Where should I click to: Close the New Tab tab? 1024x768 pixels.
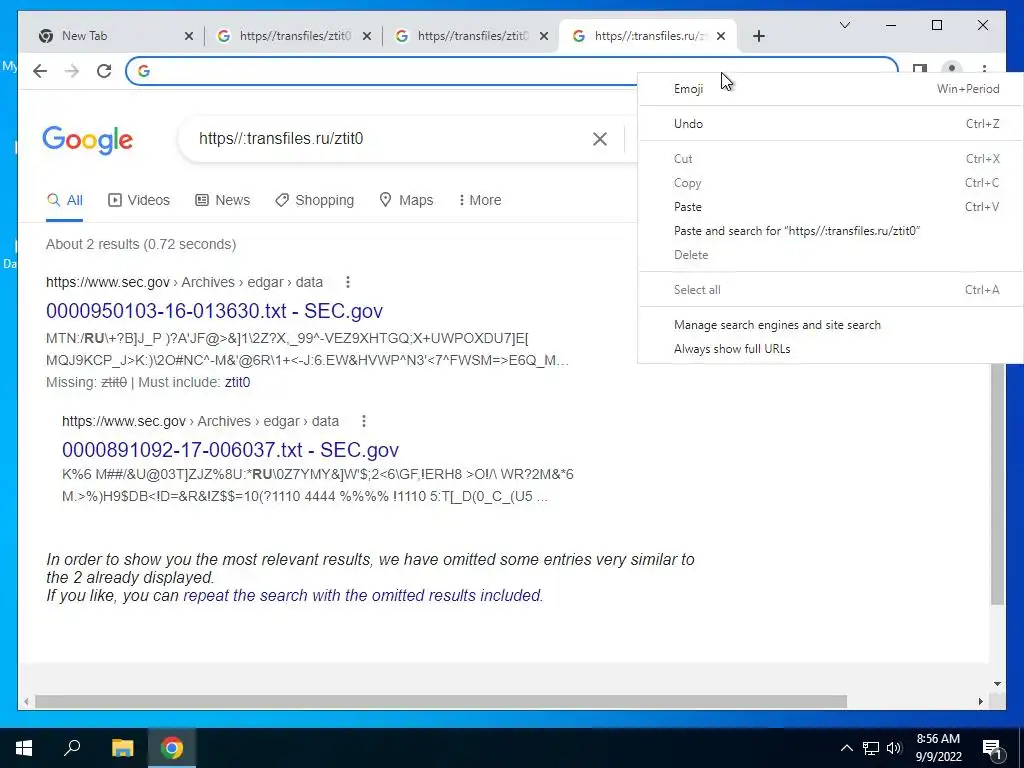tap(189, 37)
